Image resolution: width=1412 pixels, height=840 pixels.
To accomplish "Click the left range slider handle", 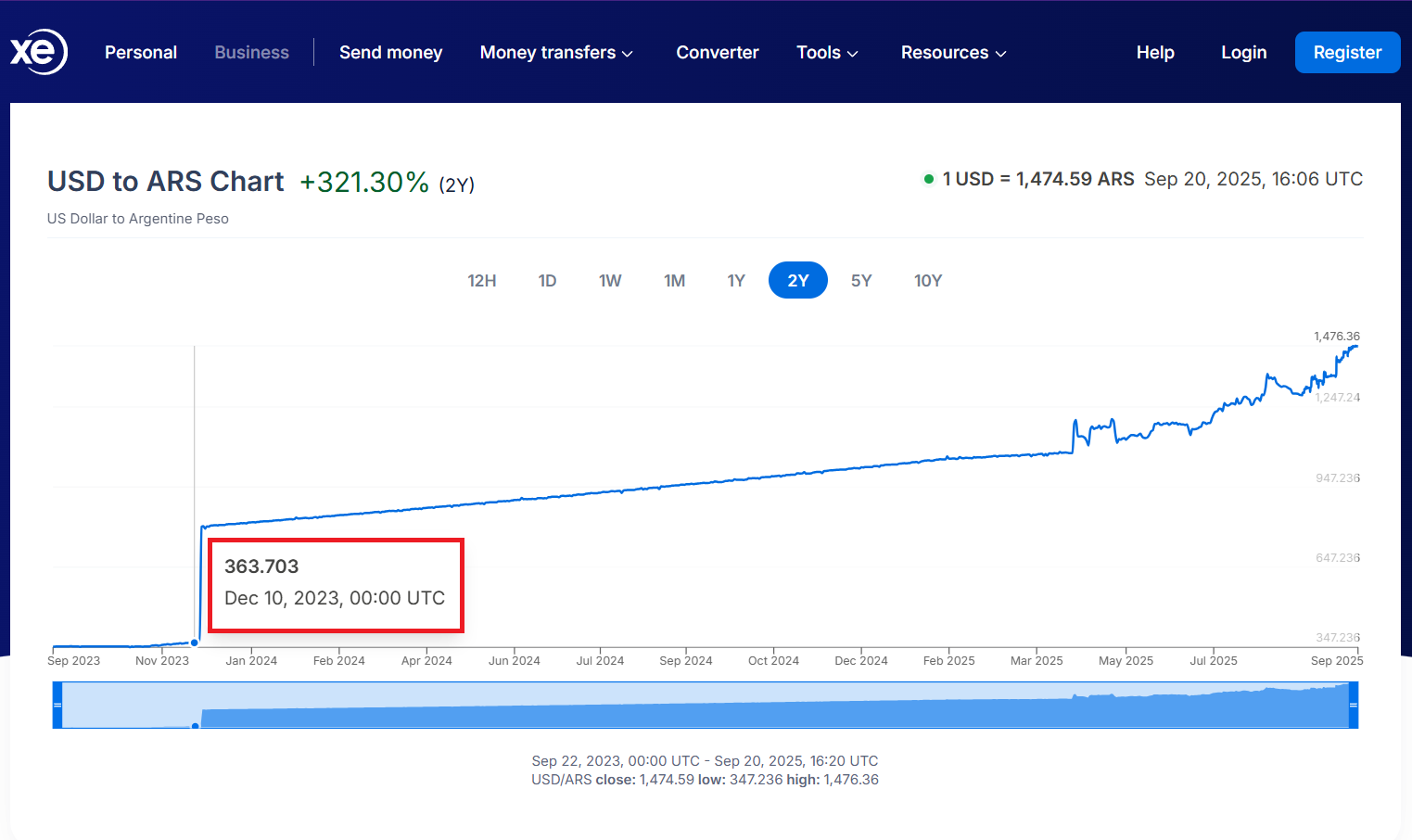I will (57, 706).
